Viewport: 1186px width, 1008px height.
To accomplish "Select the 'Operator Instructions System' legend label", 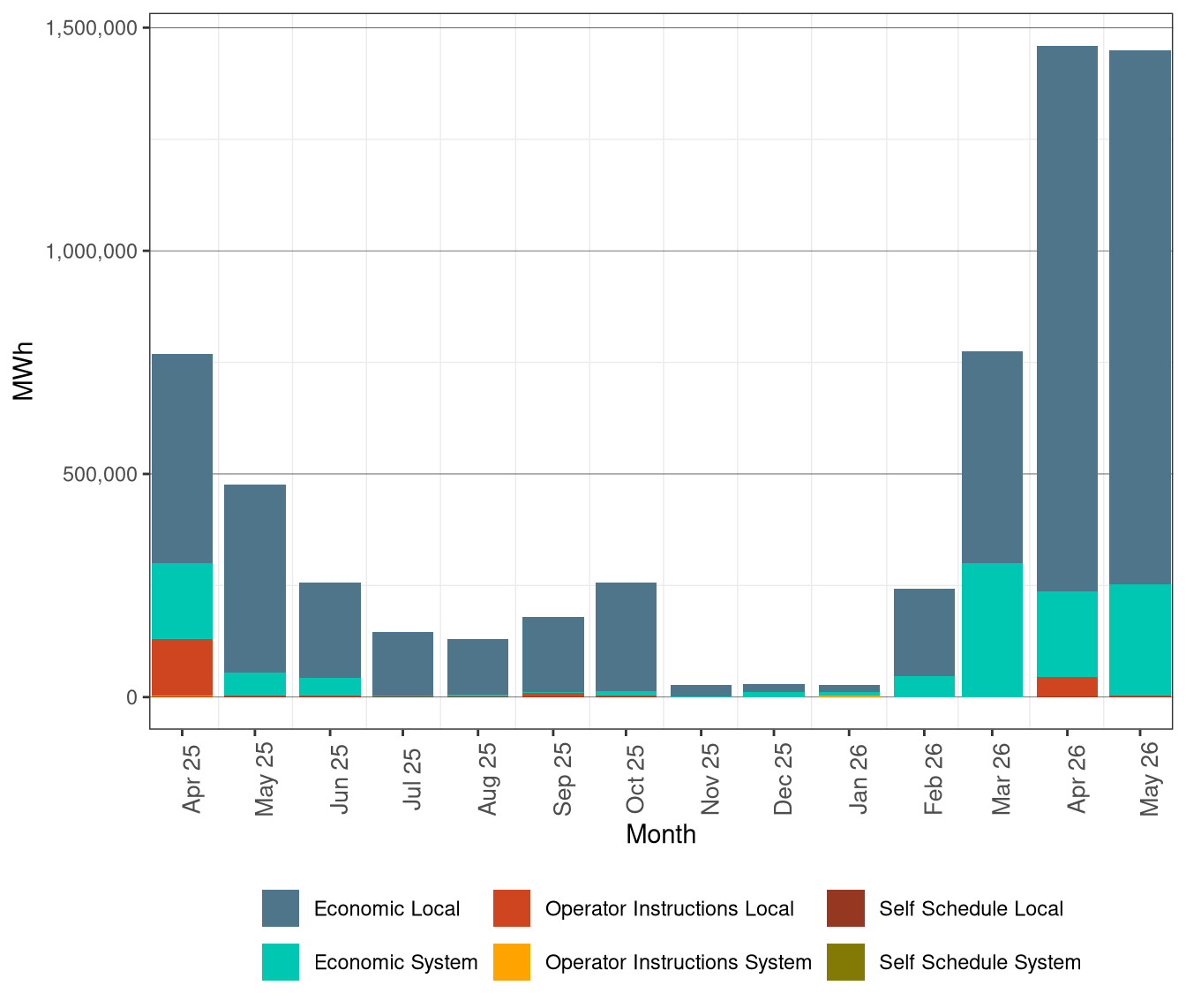I will [679, 963].
